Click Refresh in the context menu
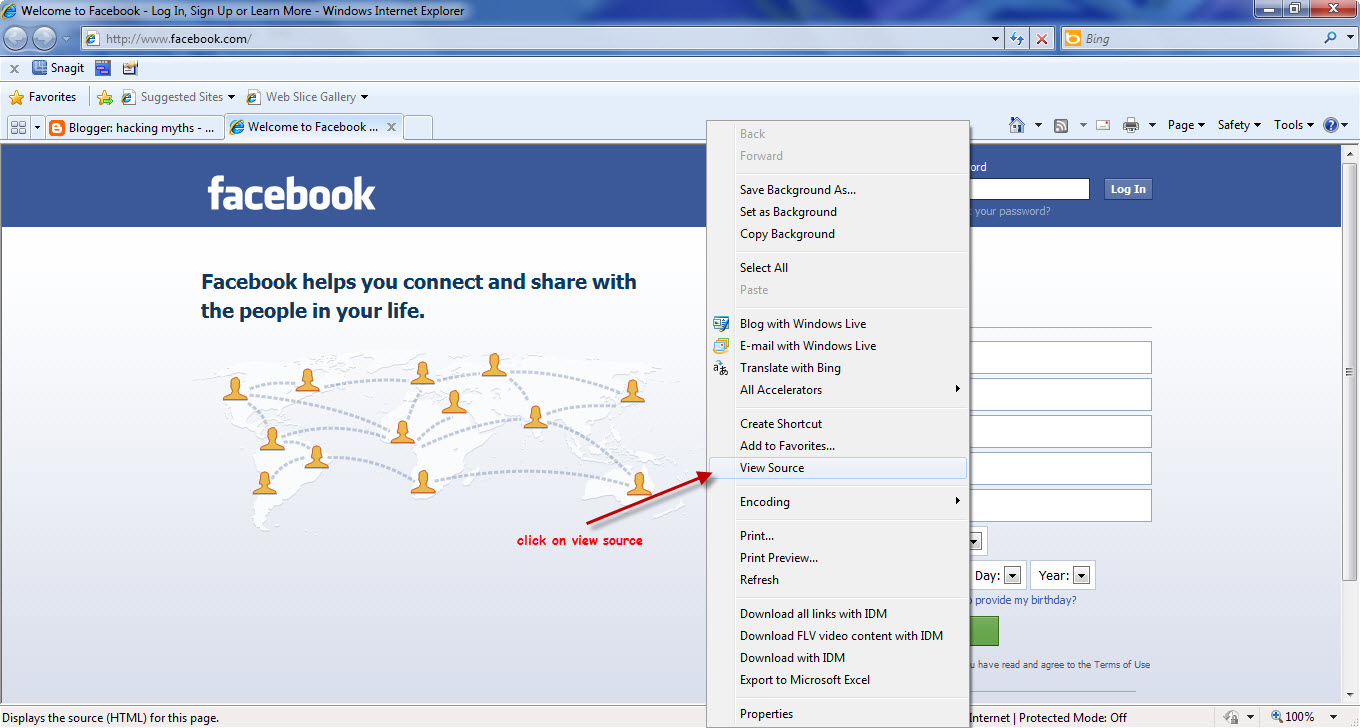Viewport: 1360px width, 728px height. point(838,580)
